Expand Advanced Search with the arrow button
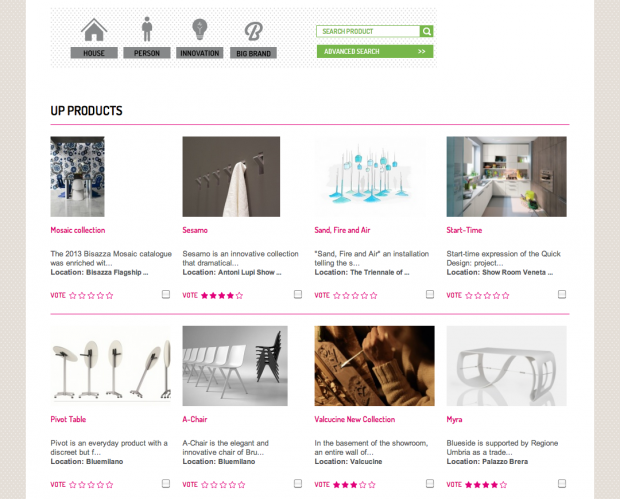 pyautogui.click(x=422, y=51)
